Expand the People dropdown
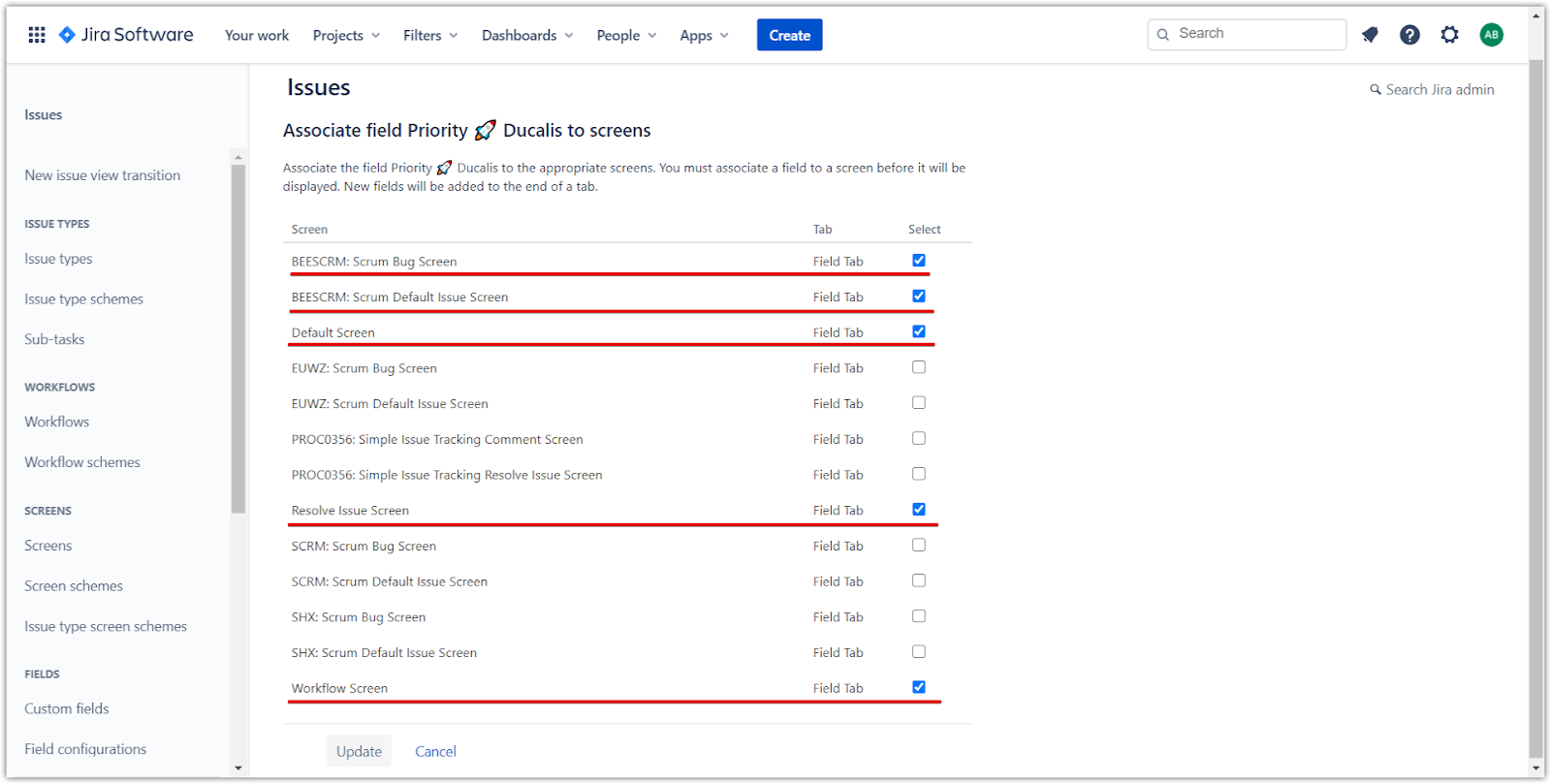Image resolution: width=1551 pixels, height=784 pixels. (626, 36)
